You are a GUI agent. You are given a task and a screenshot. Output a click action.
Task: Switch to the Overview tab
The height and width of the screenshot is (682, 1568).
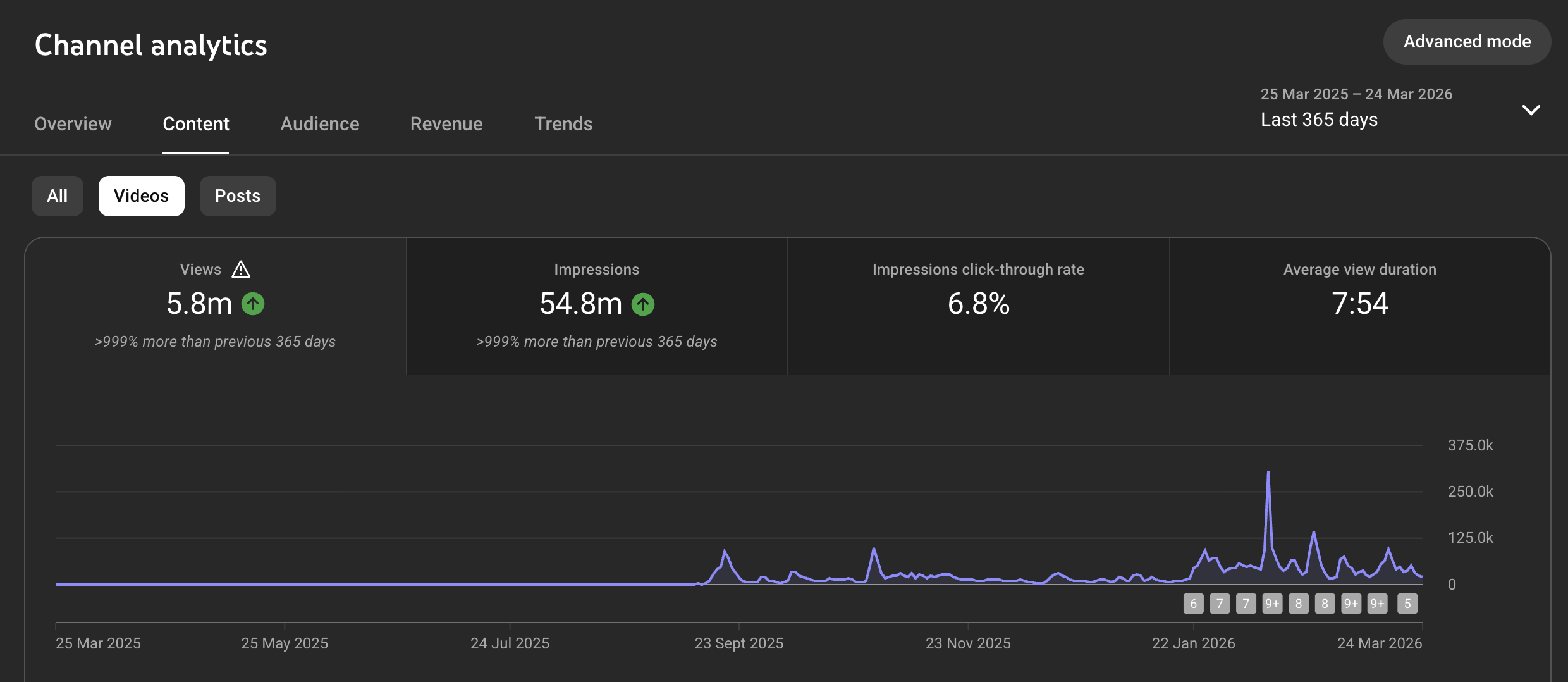pos(73,124)
